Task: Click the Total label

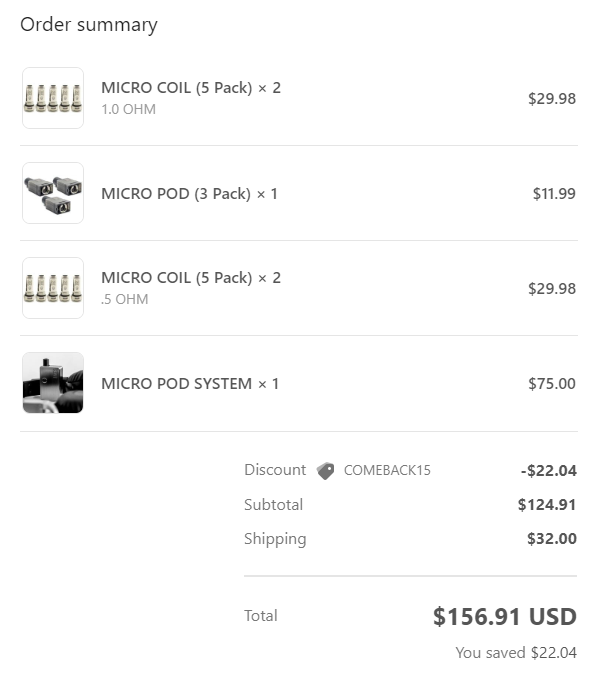Action: (x=261, y=616)
